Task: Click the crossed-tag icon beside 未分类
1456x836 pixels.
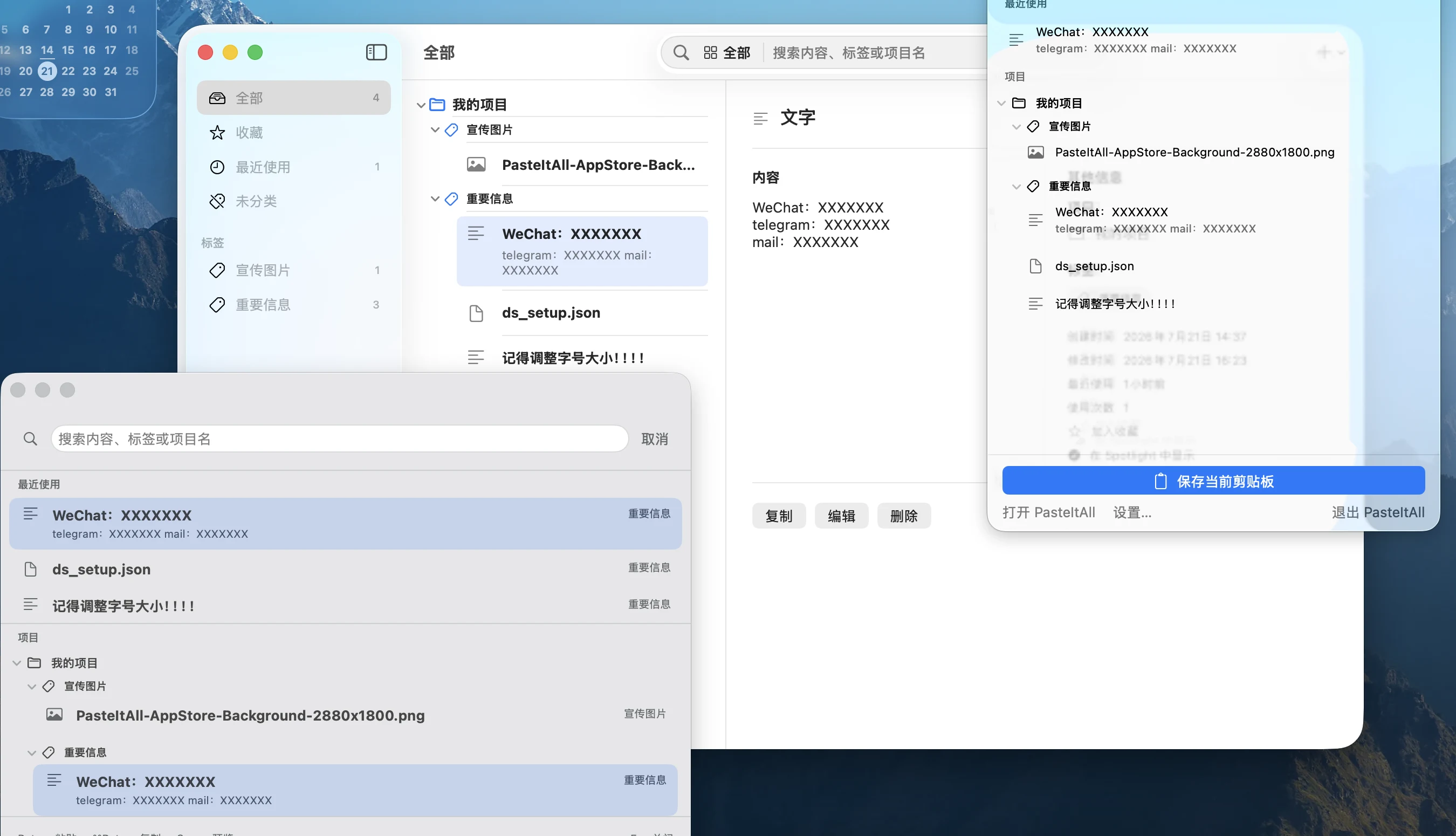Action: tap(217, 202)
